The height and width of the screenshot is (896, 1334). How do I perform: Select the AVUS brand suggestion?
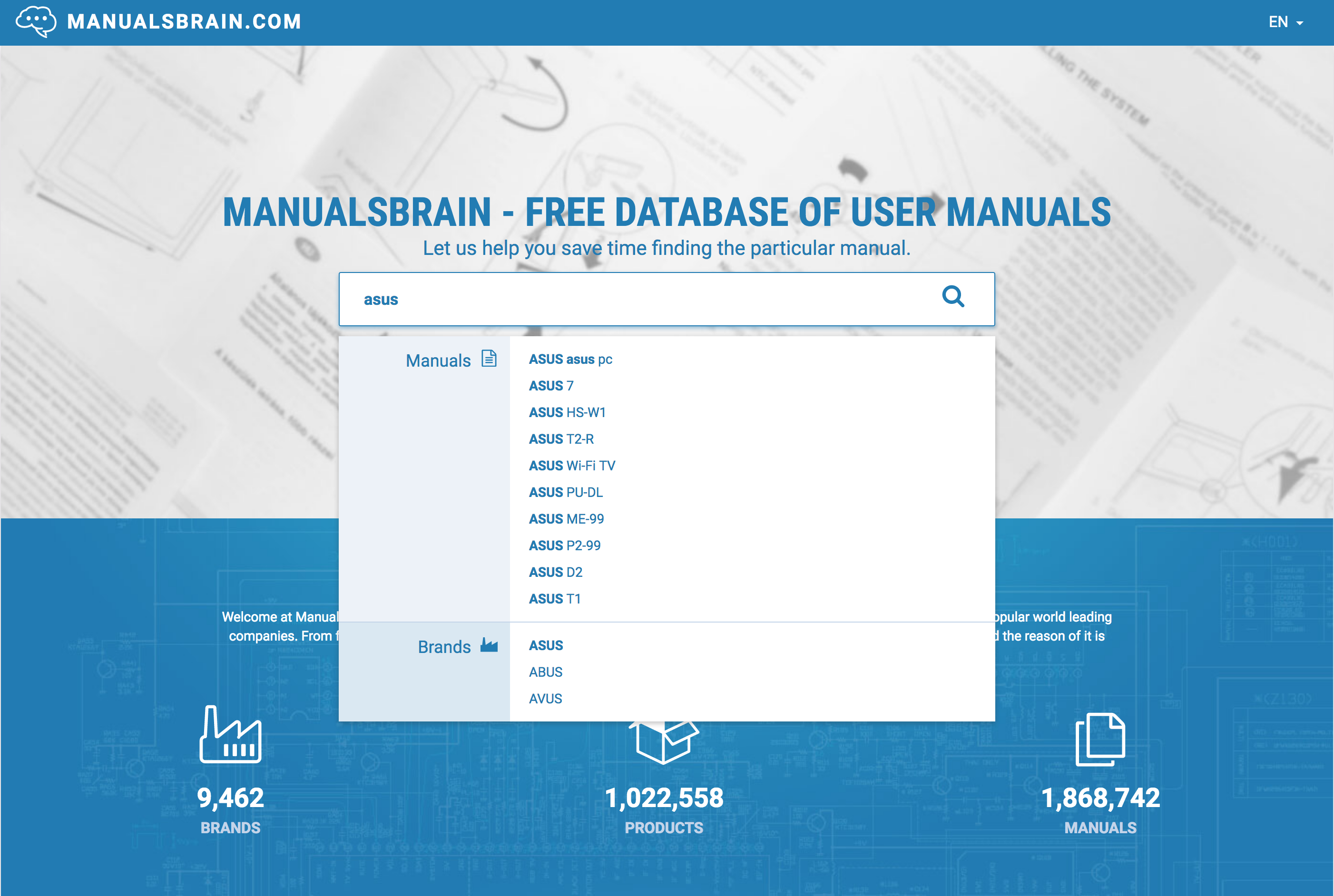pyautogui.click(x=544, y=698)
